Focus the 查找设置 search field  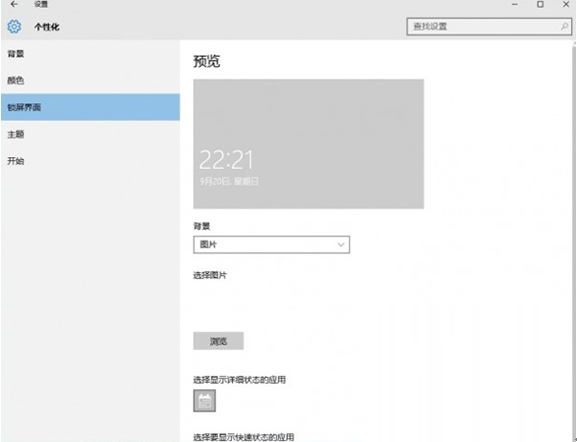coord(489,26)
